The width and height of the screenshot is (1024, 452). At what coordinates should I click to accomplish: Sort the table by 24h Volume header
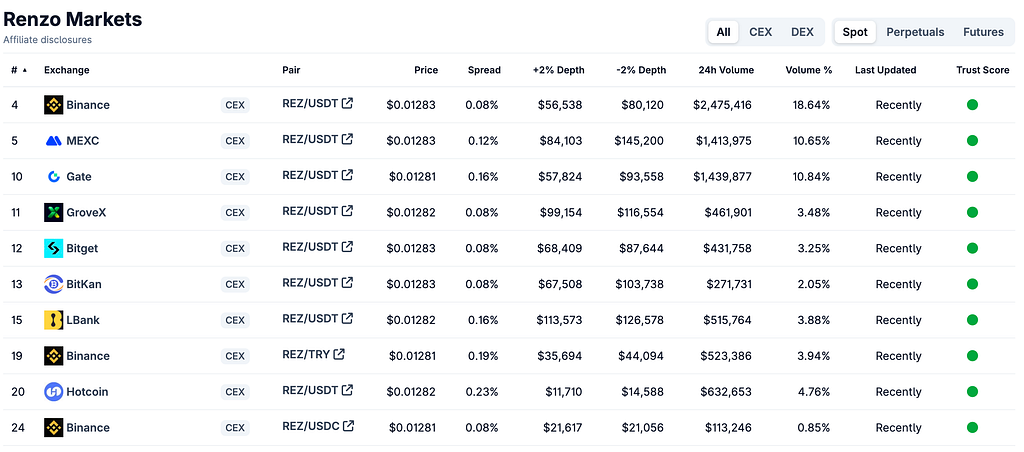click(726, 70)
